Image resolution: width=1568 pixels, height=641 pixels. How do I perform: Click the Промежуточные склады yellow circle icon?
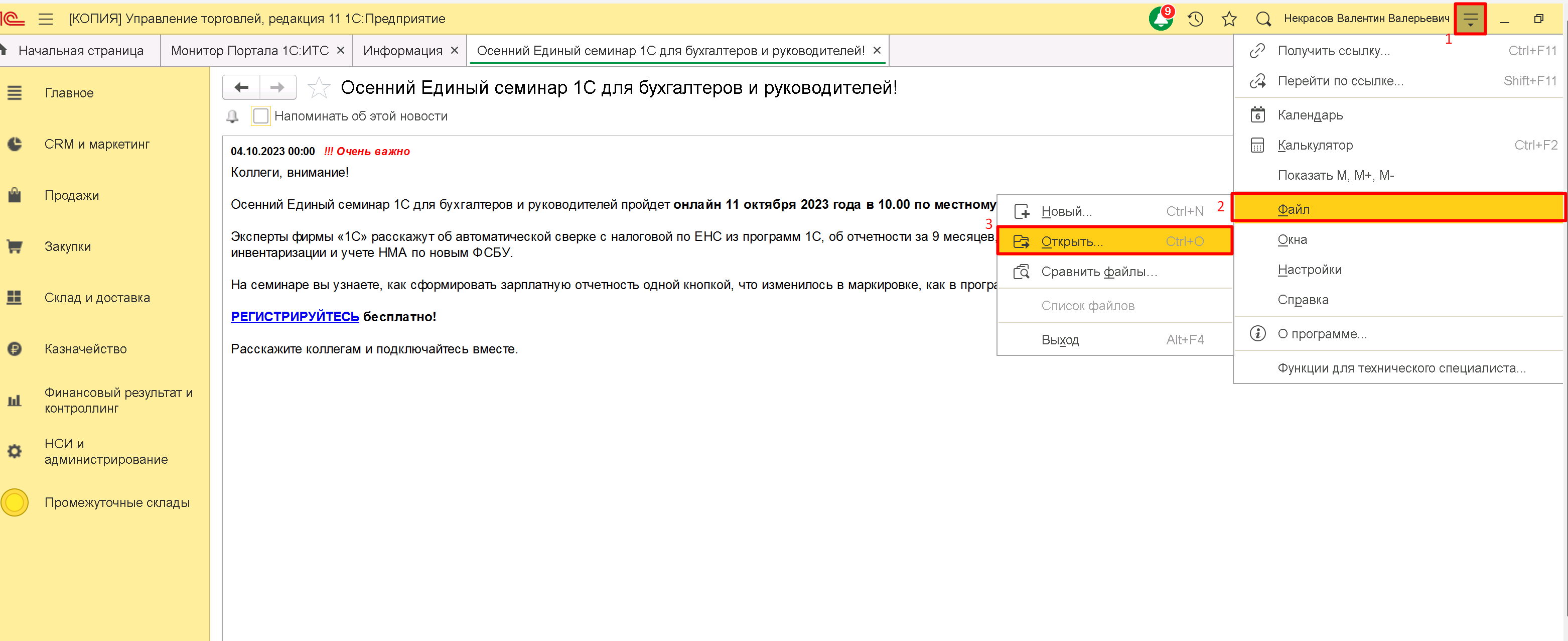tap(15, 503)
